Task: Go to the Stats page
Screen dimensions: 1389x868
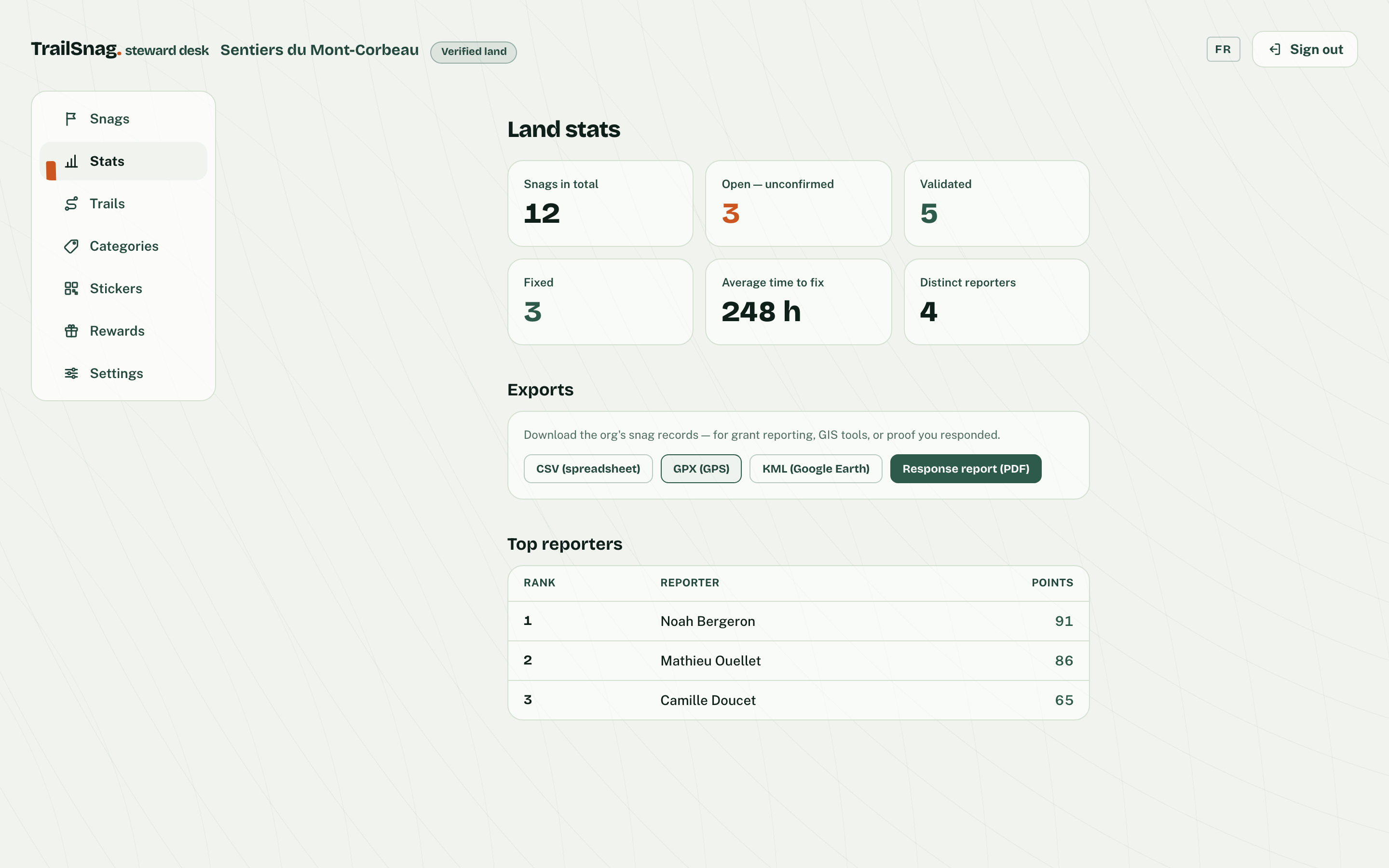Action: click(123, 162)
